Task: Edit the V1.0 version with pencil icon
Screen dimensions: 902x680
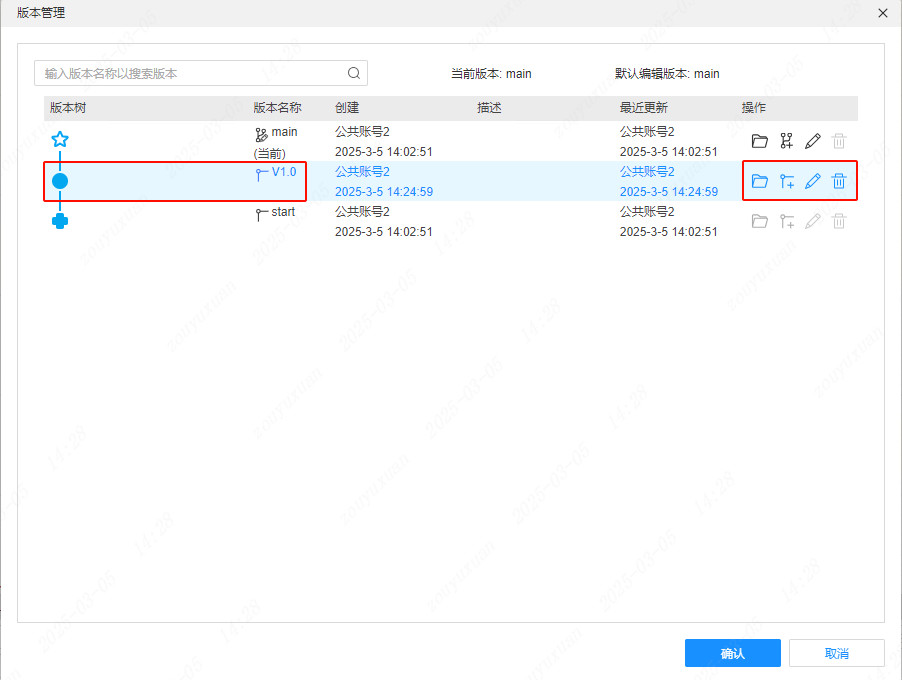Action: point(812,181)
